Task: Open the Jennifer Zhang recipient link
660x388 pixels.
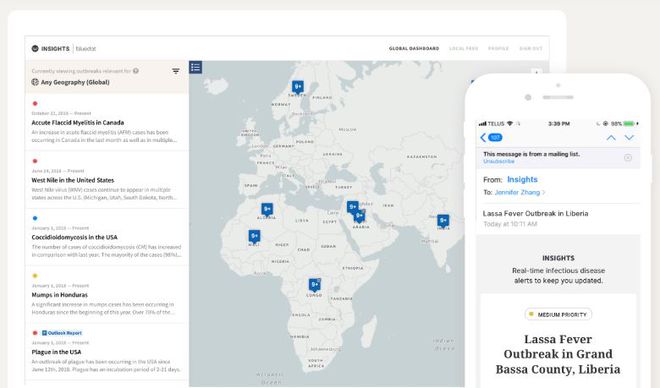Action: [x=517, y=192]
